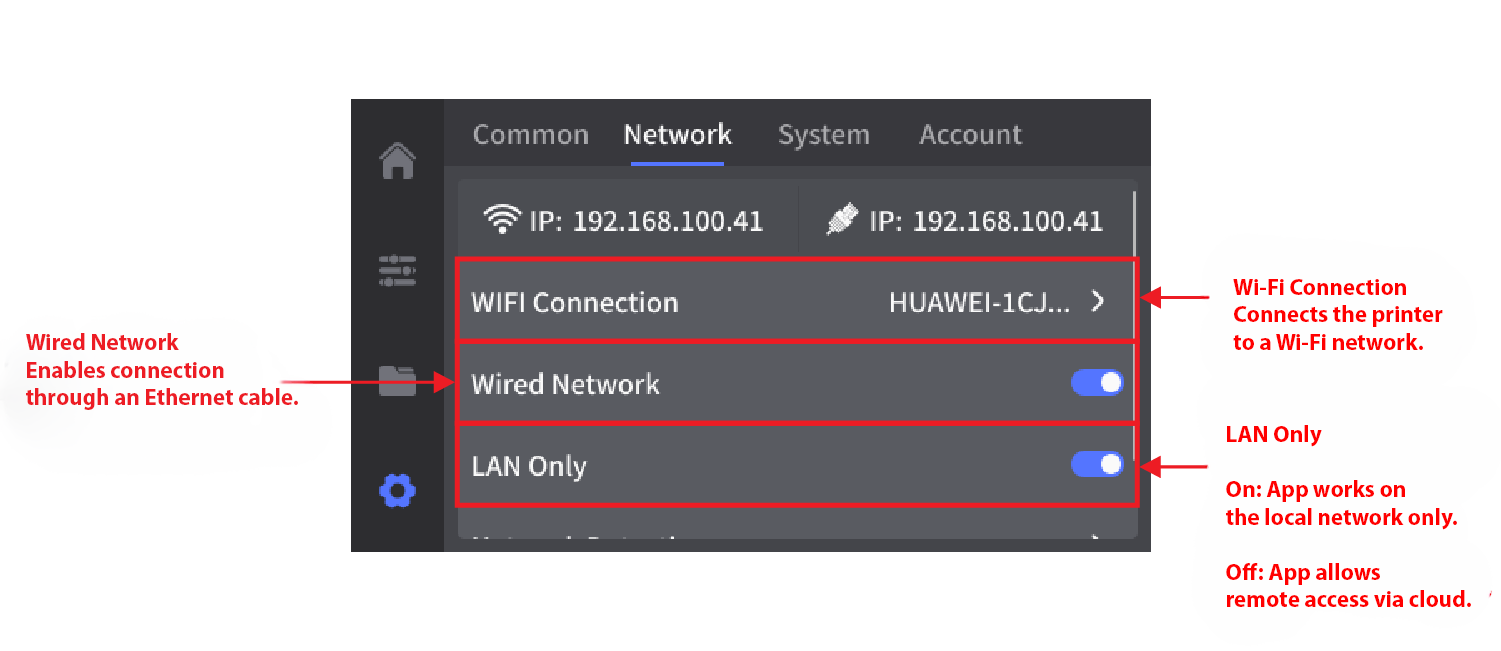Select the Network tab
This screenshot has height=651, width=1501.
677,134
